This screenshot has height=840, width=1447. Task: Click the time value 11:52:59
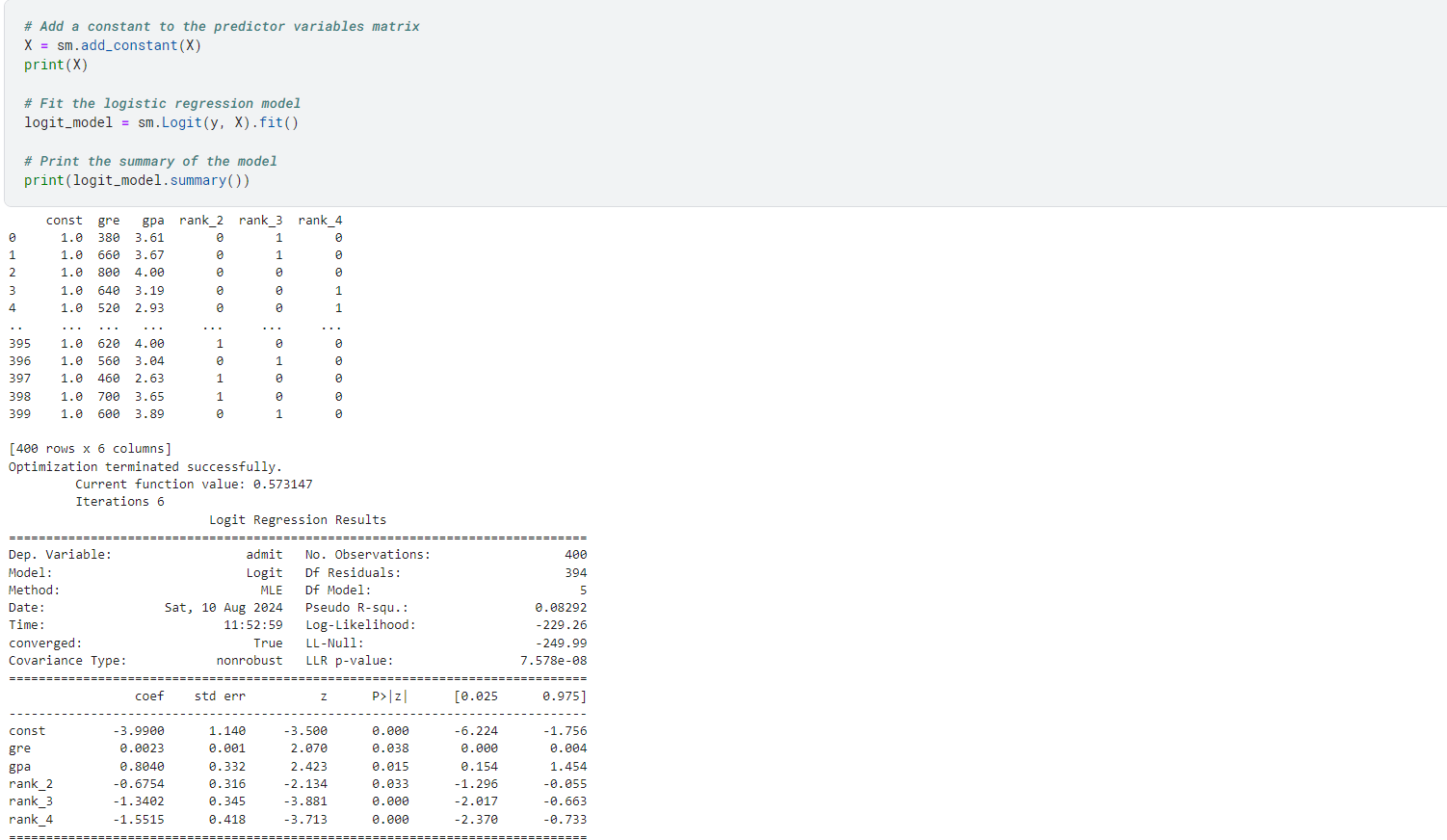253,625
